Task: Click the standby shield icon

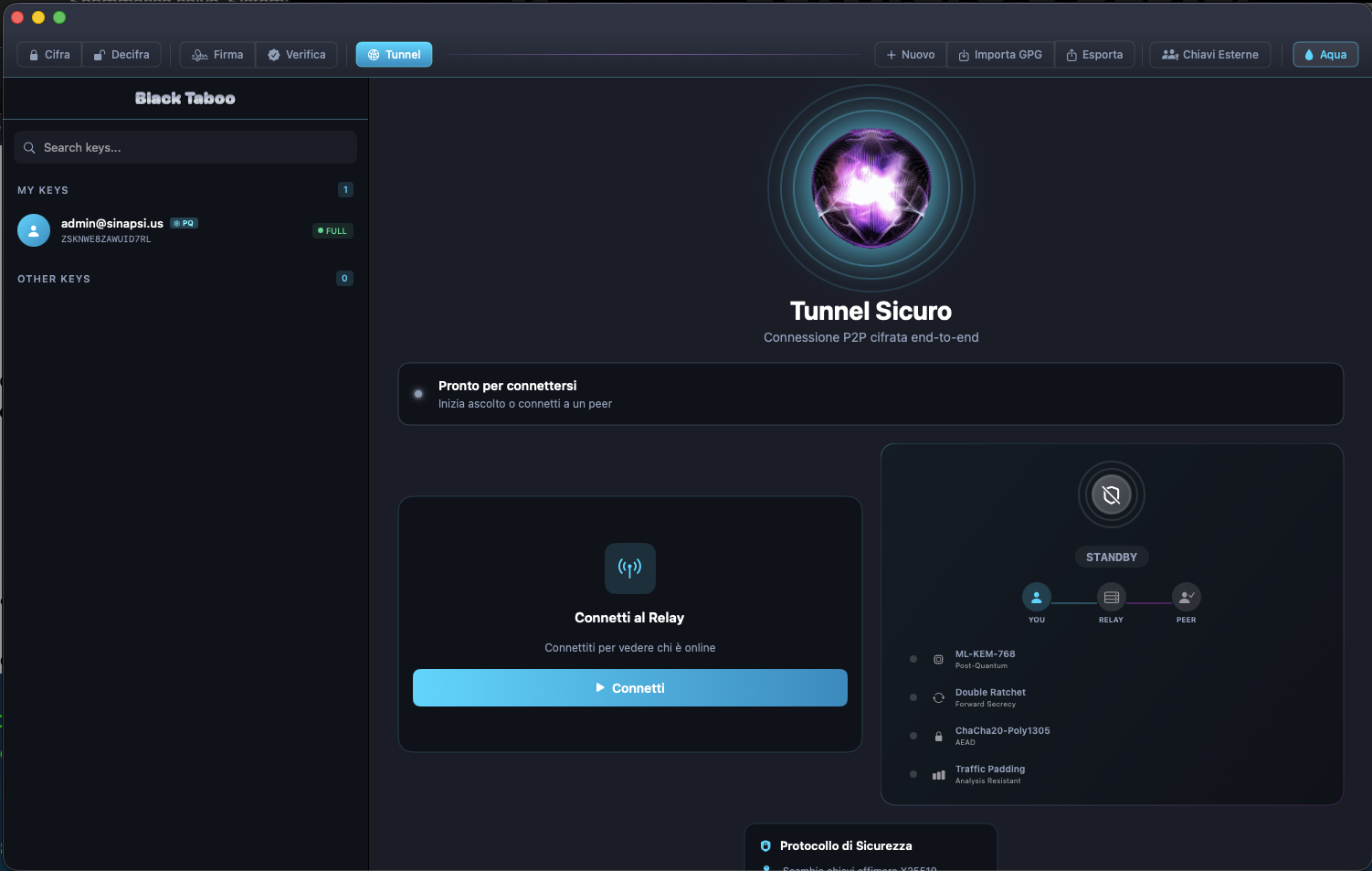Action: (x=1111, y=495)
